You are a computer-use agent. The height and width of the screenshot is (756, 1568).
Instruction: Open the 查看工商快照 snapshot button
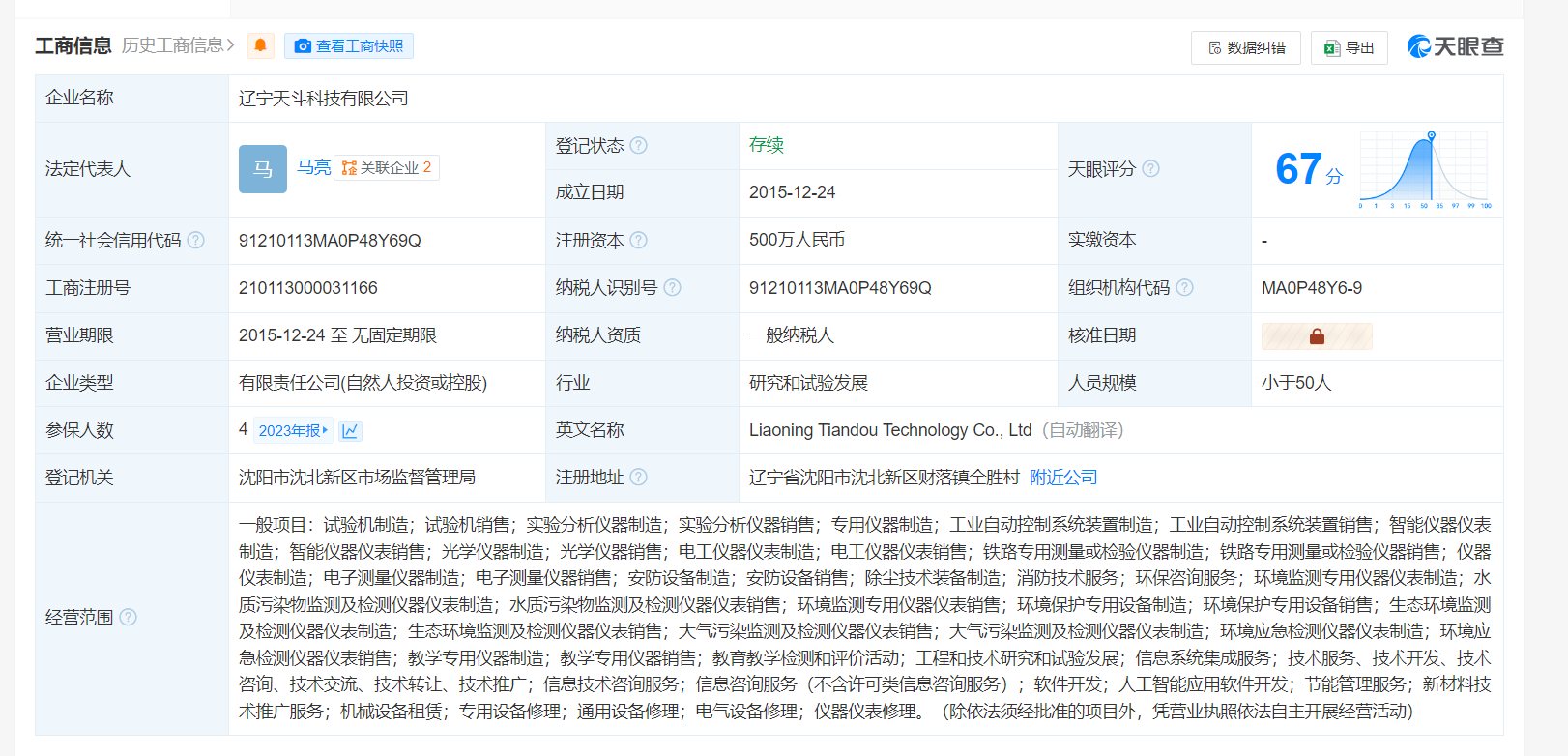pyautogui.click(x=349, y=46)
